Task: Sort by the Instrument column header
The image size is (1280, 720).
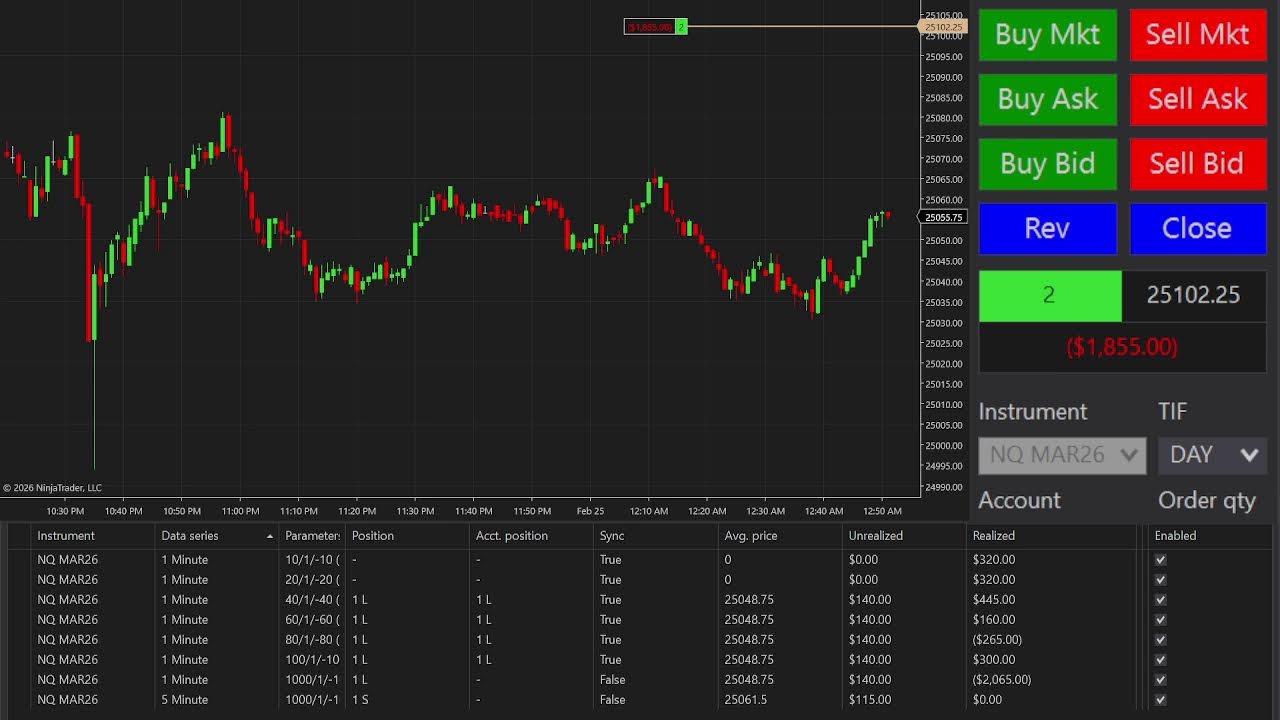Action: (66, 536)
